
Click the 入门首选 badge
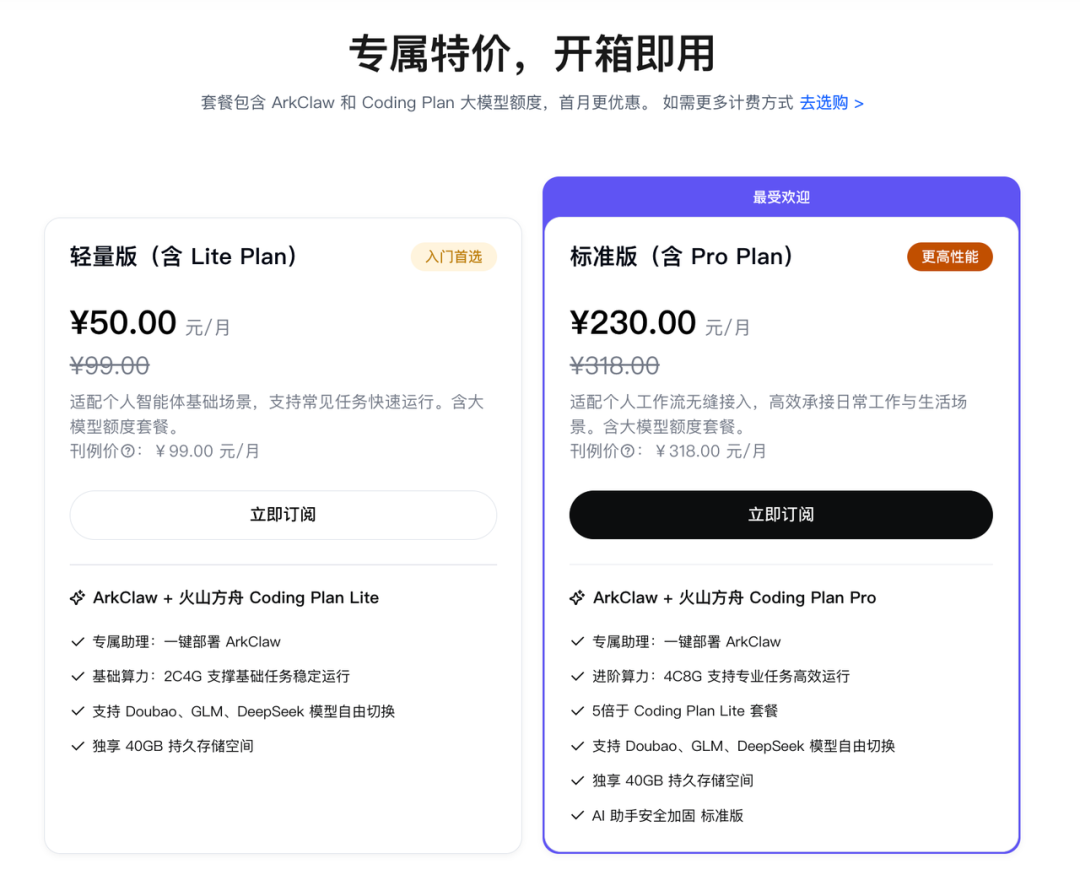pos(453,257)
